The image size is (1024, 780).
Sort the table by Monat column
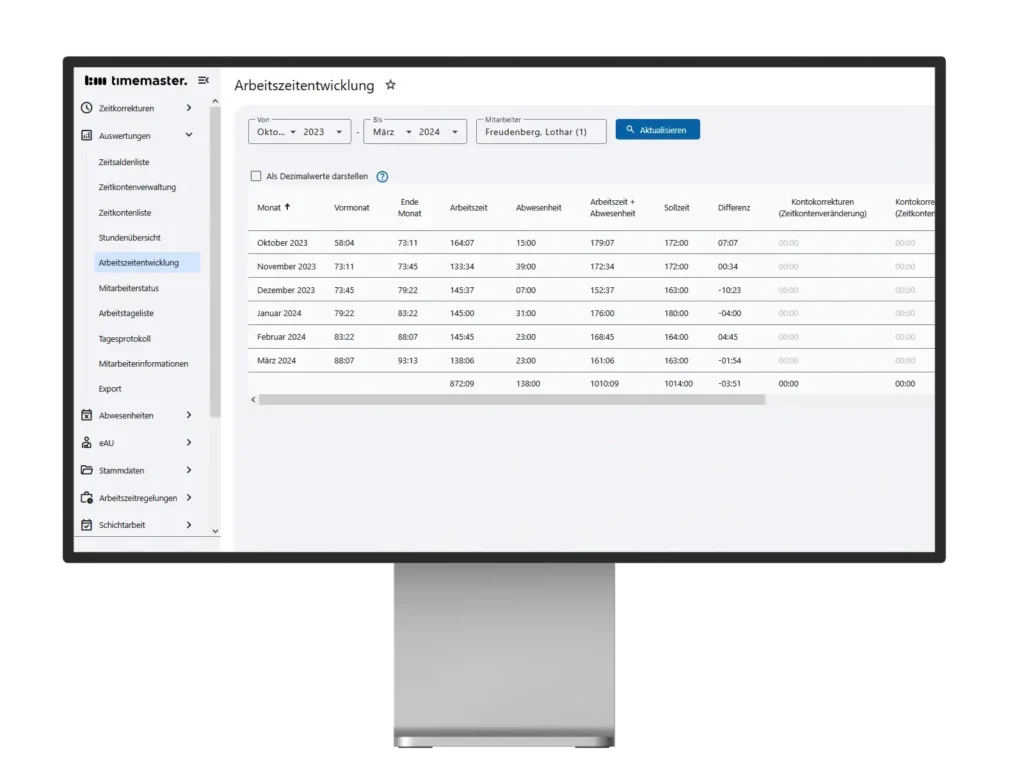270,207
